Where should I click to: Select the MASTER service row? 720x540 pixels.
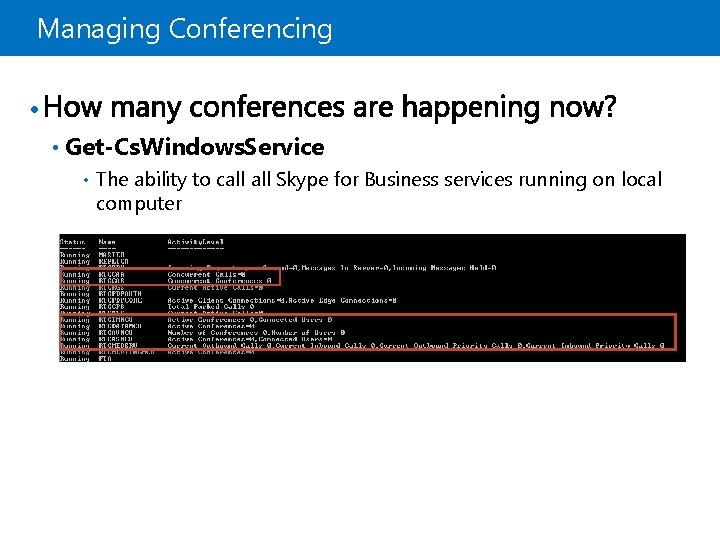click(x=112, y=254)
